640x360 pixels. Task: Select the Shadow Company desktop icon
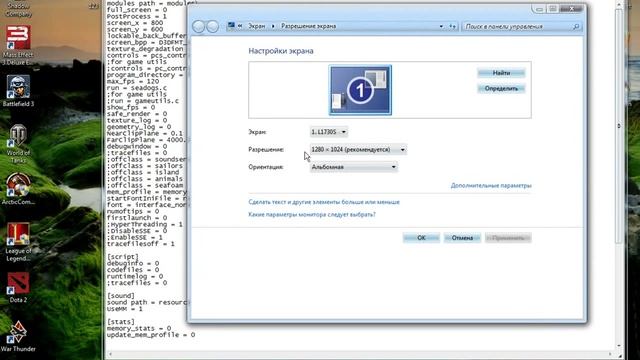(x=18, y=9)
